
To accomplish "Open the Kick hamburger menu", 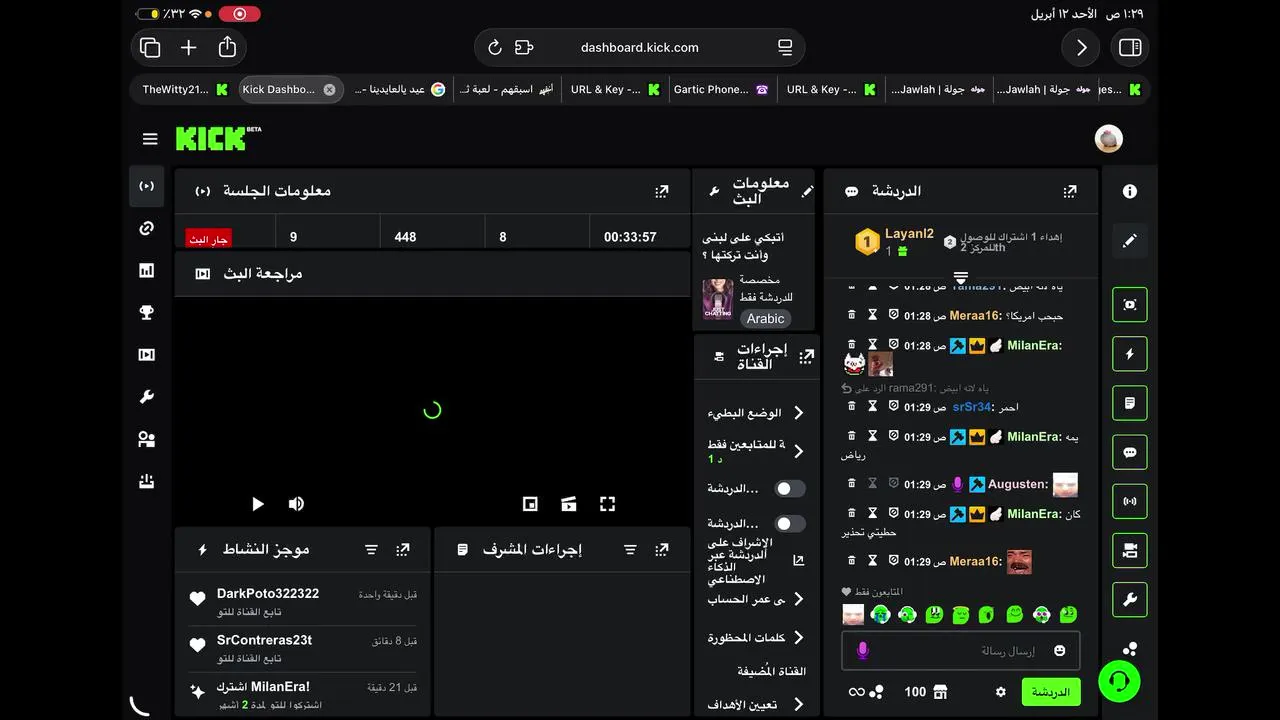I will [x=150, y=139].
